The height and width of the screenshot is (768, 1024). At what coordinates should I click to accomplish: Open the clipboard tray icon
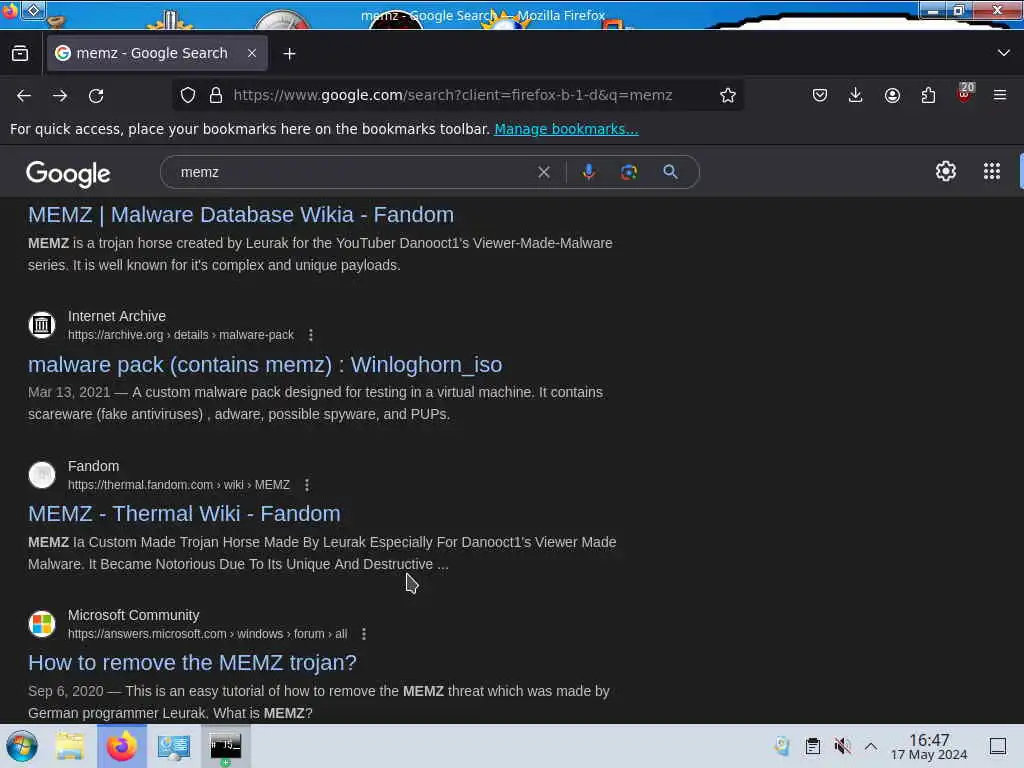(813, 746)
